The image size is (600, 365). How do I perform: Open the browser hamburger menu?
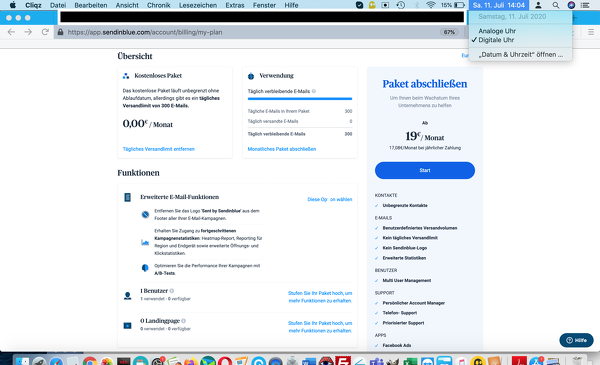pyautogui.click(x=591, y=32)
